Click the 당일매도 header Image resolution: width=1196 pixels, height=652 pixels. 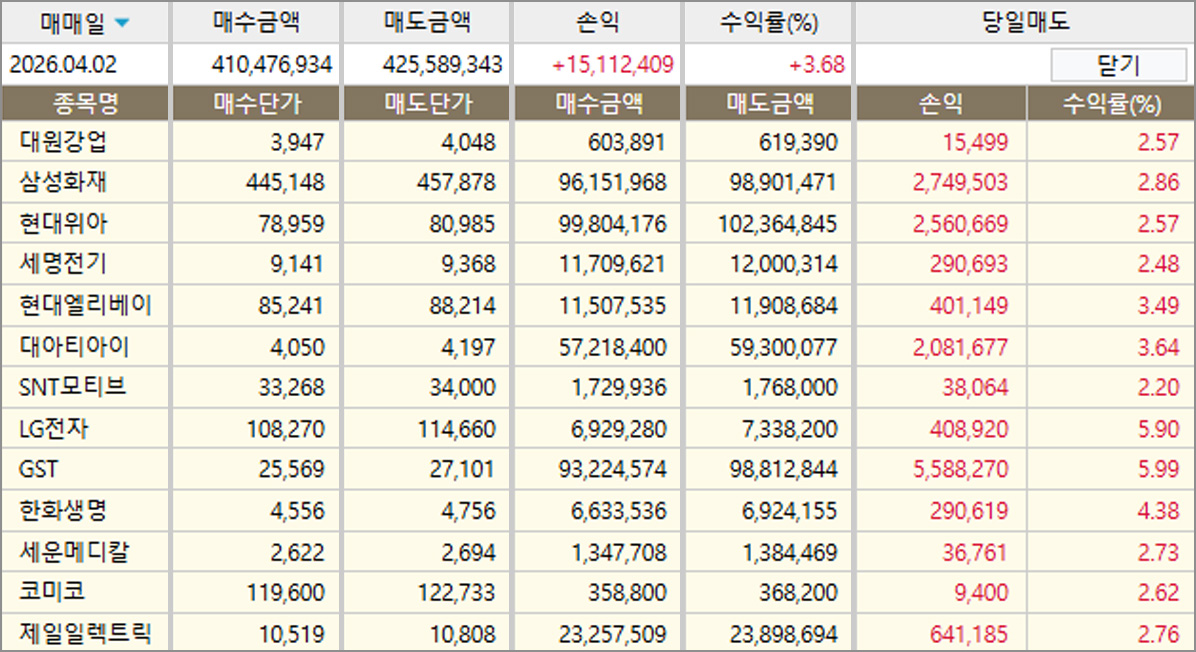click(x=1025, y=23)
